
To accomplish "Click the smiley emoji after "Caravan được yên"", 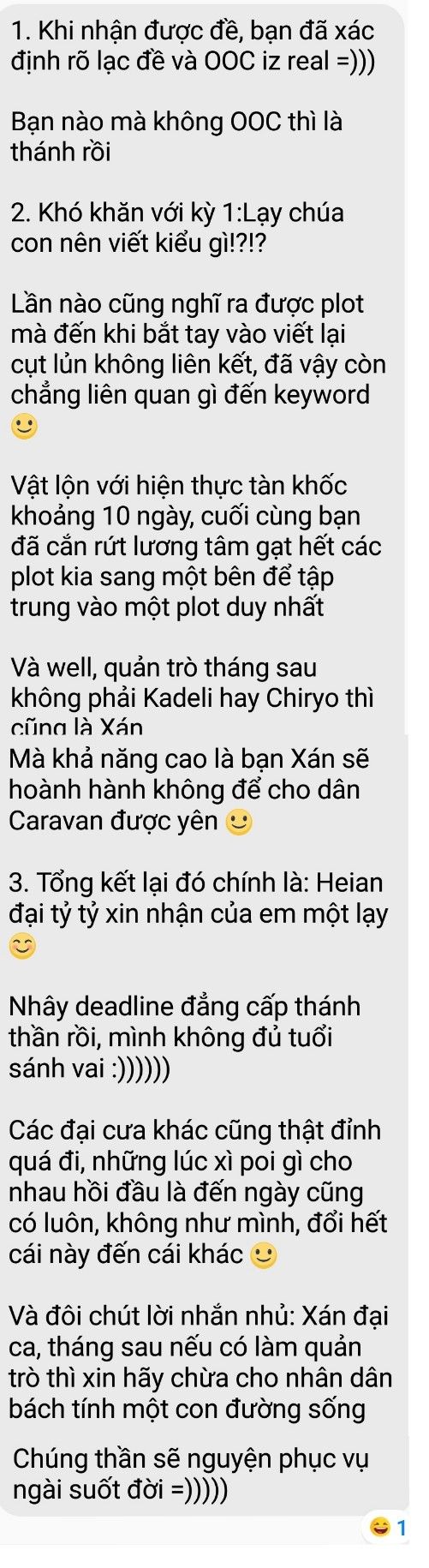I will coord(239,823).
